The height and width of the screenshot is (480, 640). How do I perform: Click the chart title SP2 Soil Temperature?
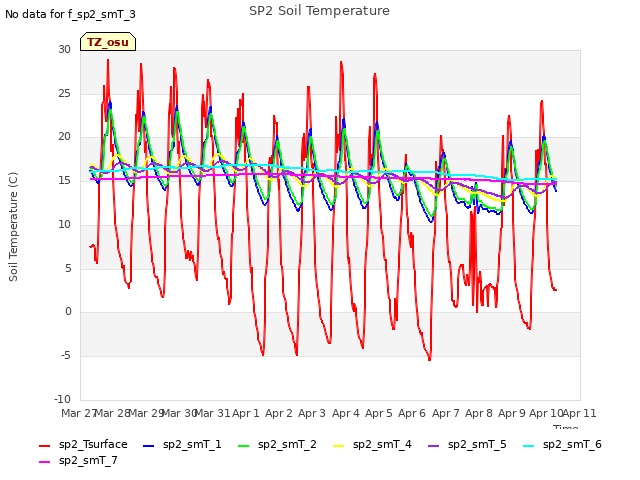coord(319,11)
